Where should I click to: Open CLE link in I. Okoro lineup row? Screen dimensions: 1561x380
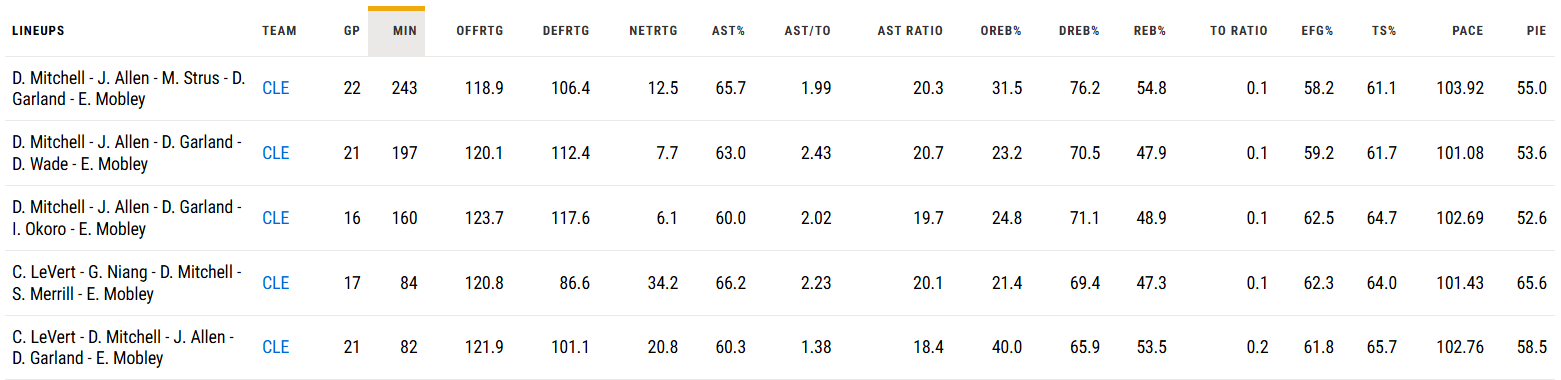pyautogui.click(x=276, y=218)
